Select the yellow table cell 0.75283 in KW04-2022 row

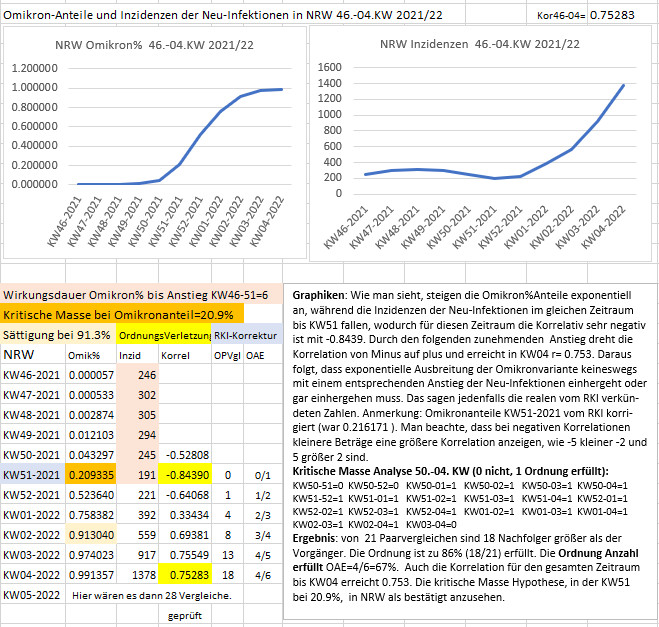click(x=185, y=575)
